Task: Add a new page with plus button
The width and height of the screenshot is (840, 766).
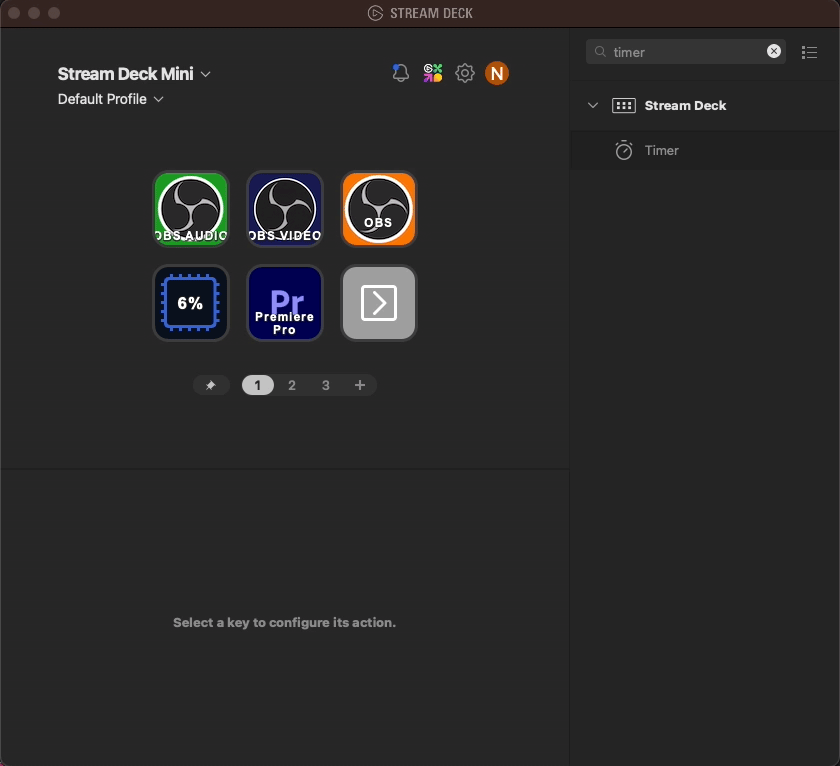Action: tap(360, 385)
